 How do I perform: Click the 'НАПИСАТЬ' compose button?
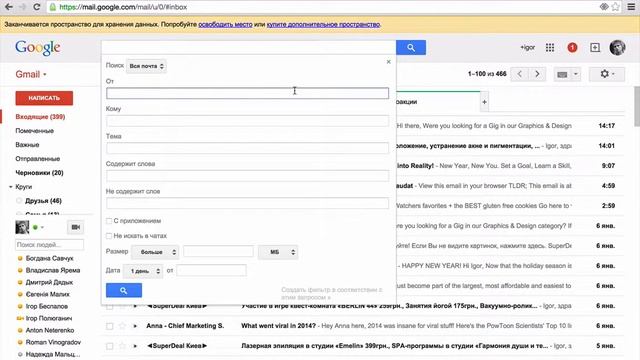click(44, 98)
